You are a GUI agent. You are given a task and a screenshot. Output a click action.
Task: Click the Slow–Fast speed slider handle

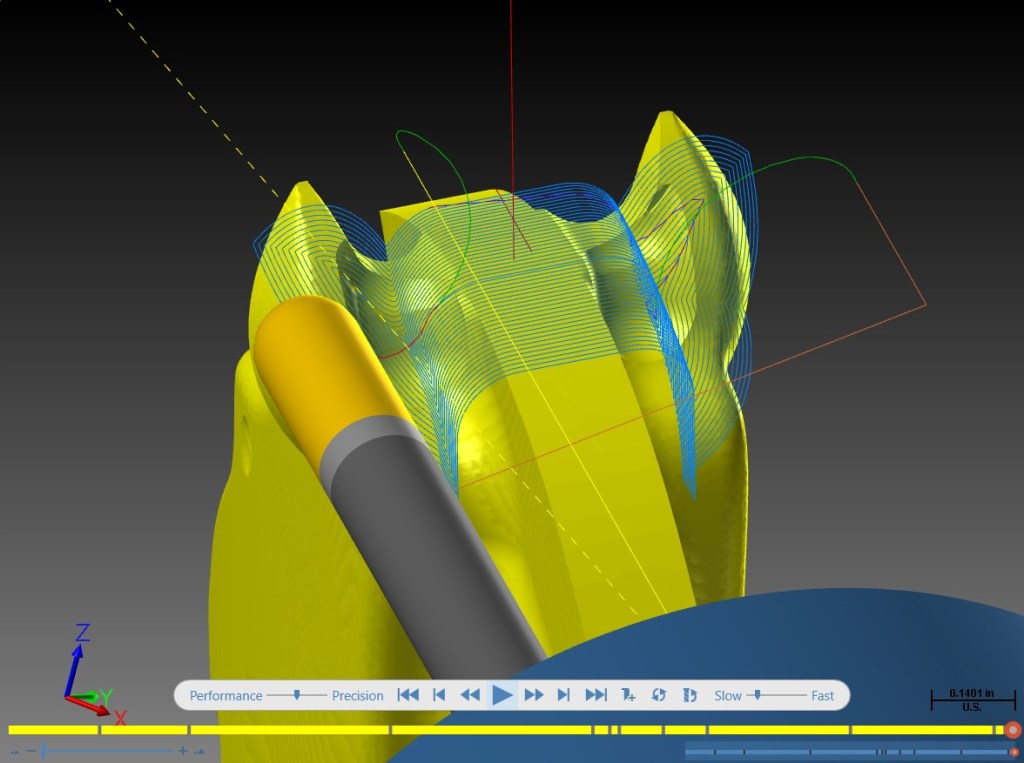[758, 695]
